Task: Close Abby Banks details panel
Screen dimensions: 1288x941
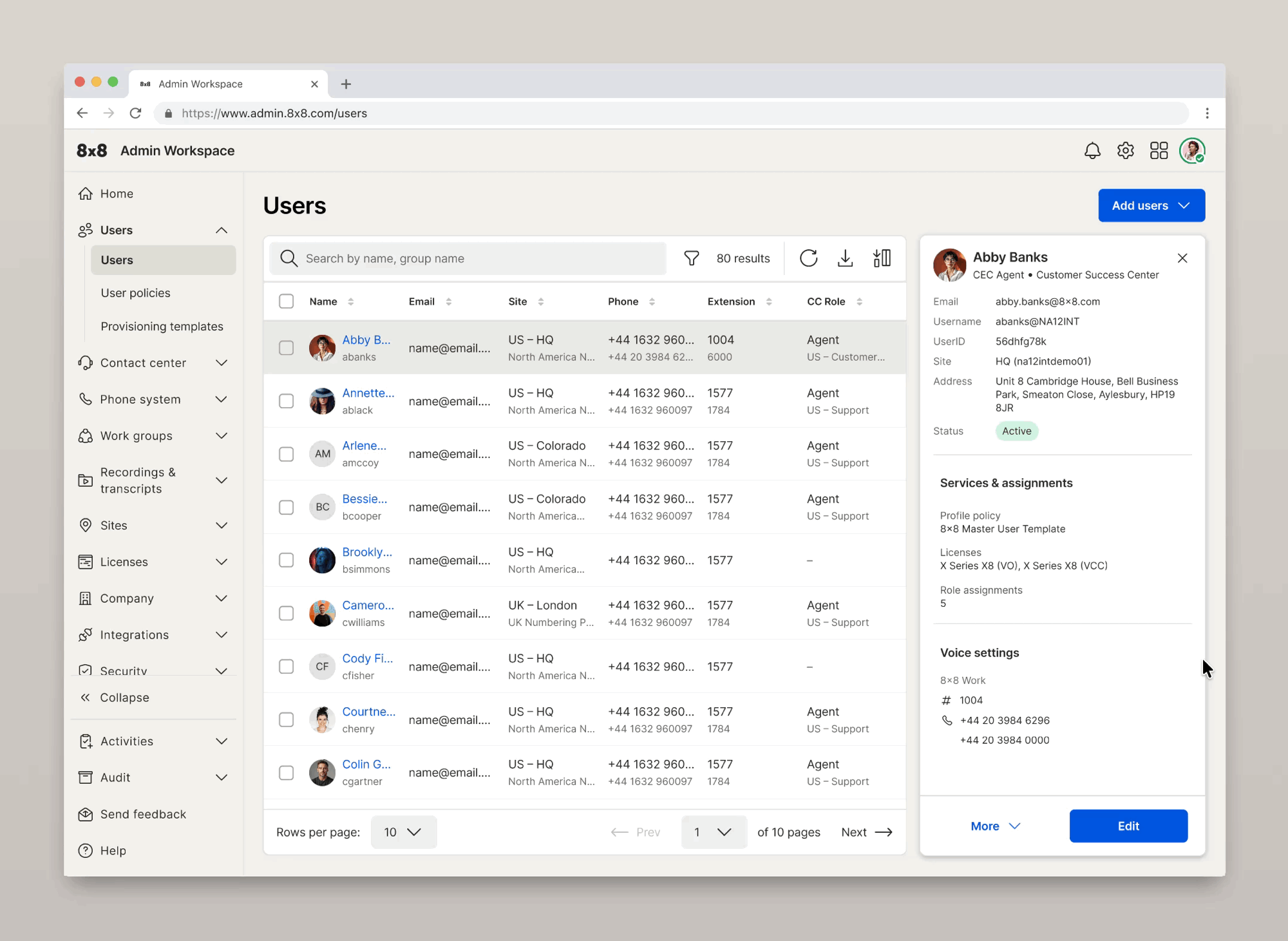Action: pos(1182,258)
